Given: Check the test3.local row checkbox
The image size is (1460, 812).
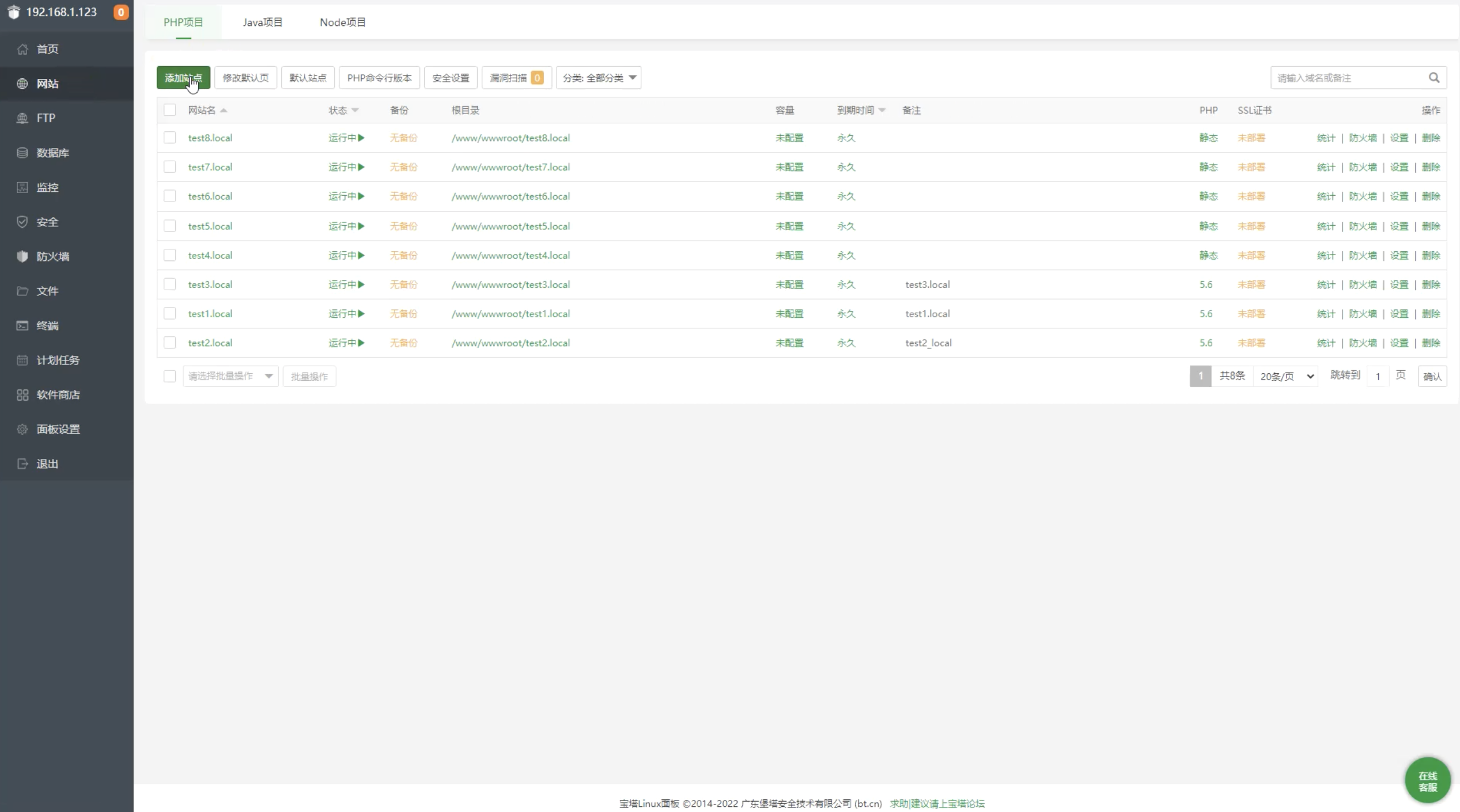Looking at the screenshot, I should pyautogui.click(x=169, y=284).
